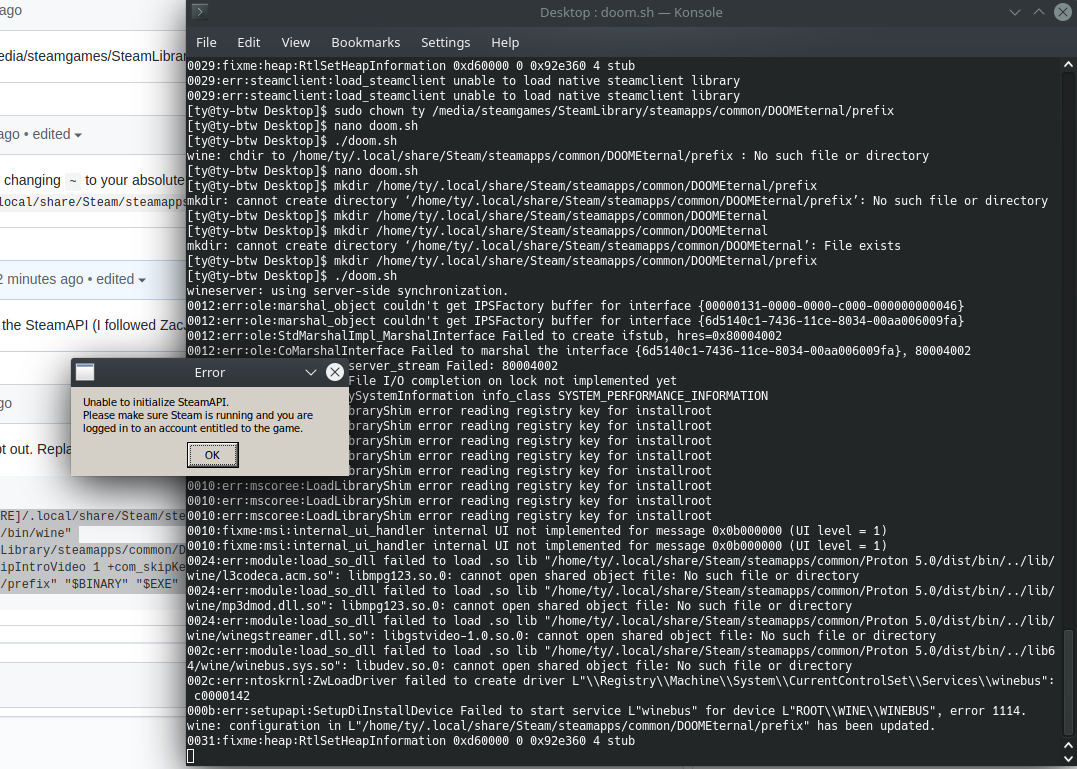This screenshot has height=769, width=1077.
Task: Click first 'load_steamclient unable to load' line
Action: pos(464,80)
